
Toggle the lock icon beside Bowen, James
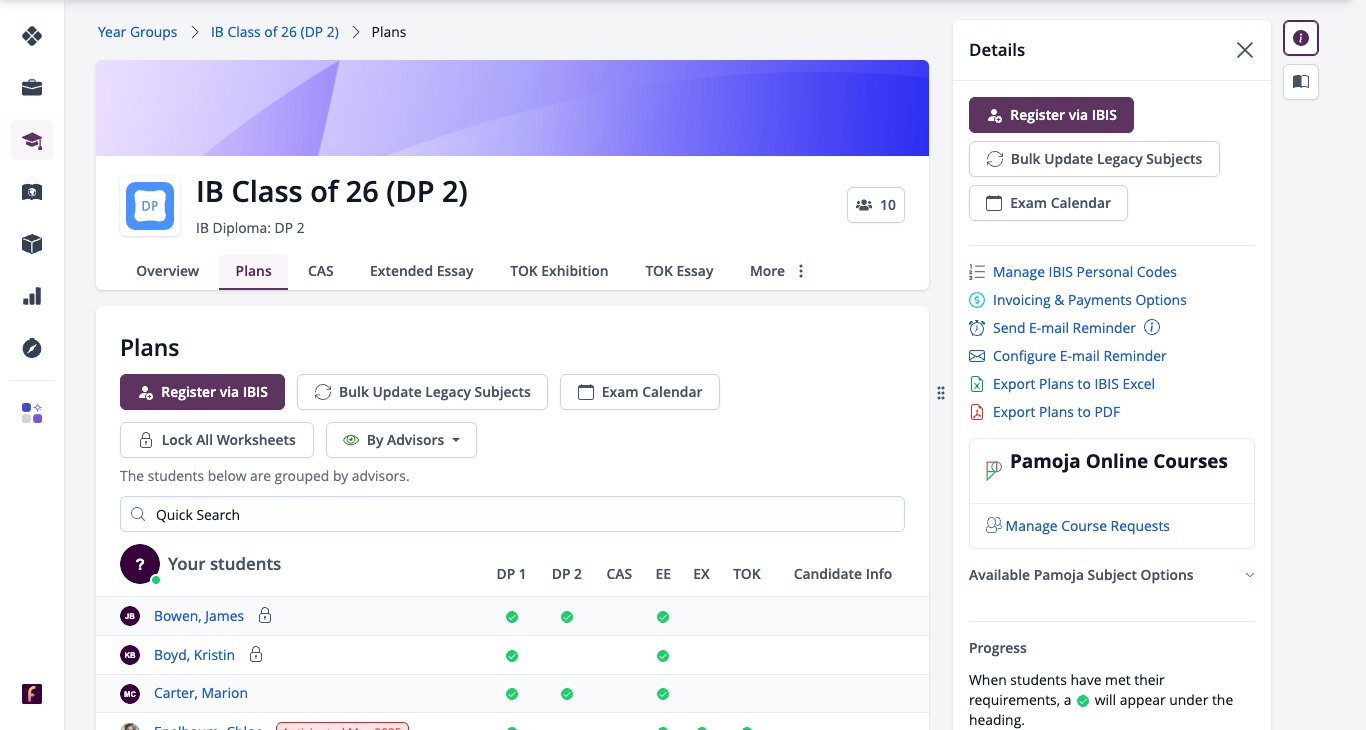click(x=265, y=615)
